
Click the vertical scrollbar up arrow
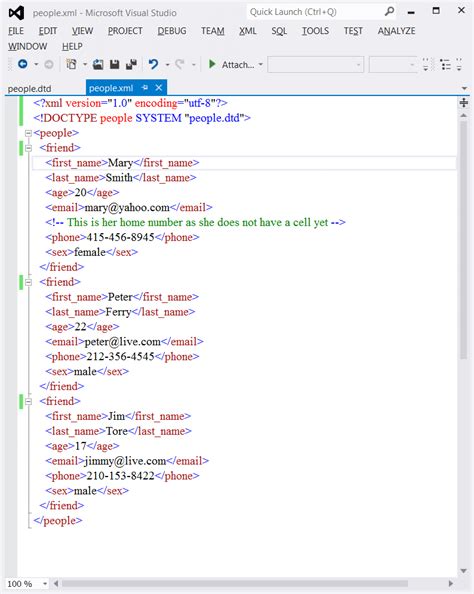pyautogui.click(x=464, y=116)
